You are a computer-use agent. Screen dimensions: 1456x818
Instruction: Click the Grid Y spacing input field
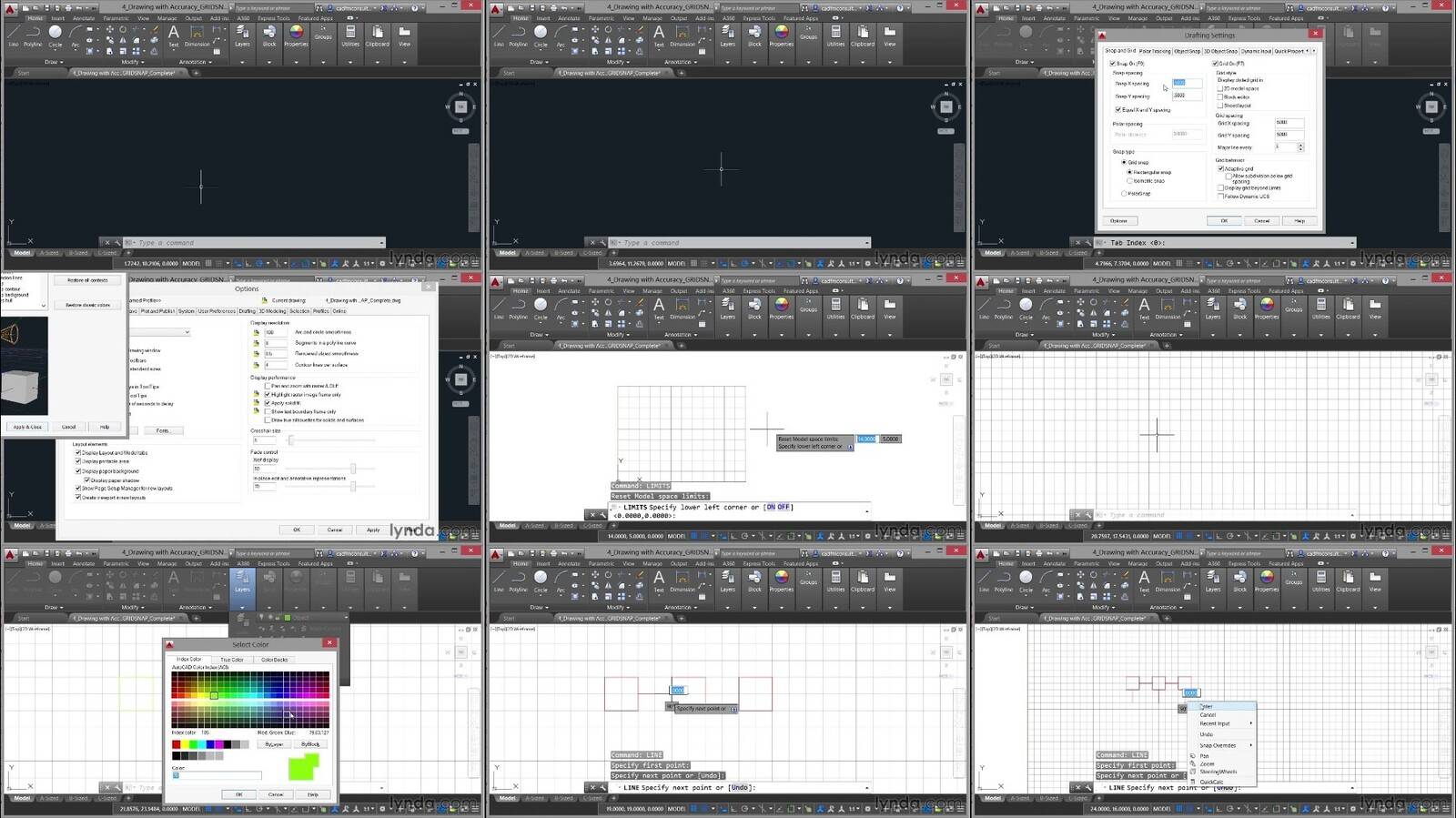[x=1289, y=134]
